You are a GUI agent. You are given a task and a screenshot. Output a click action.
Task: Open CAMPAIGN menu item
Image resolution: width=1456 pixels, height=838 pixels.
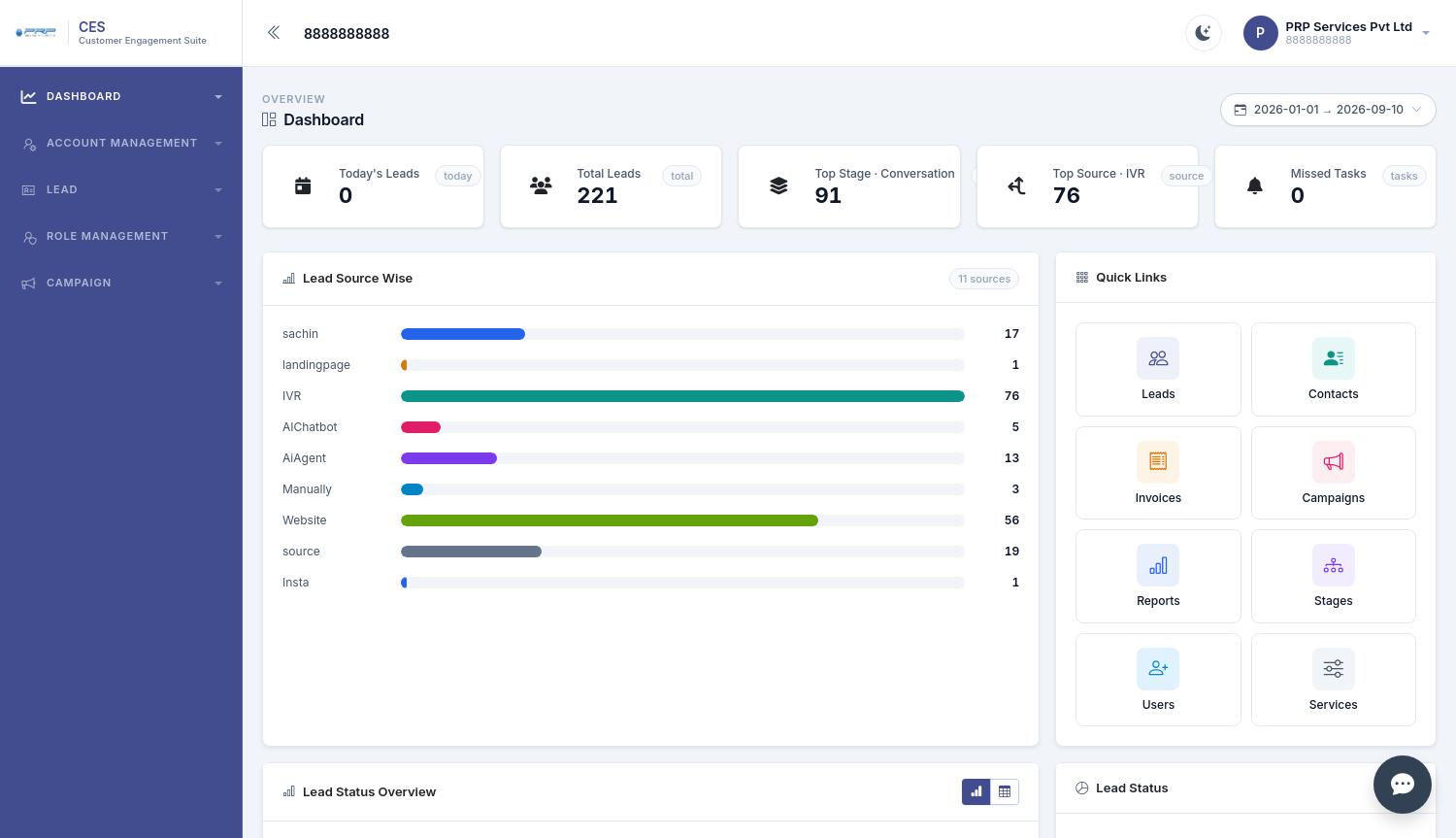[x=121, y=284]
